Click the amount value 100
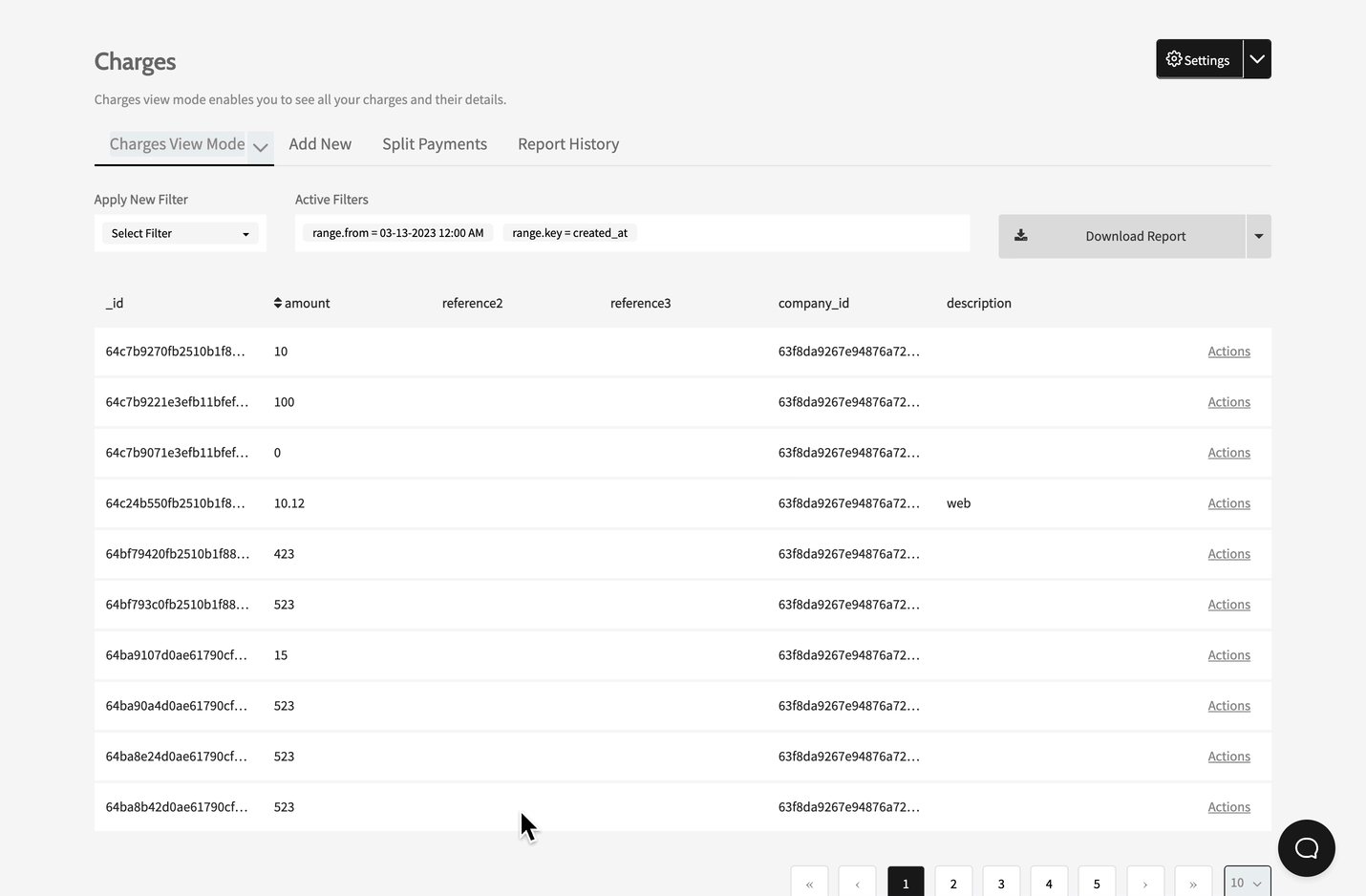The width and height of the screenshot is (1366, 896). [x=285, y=402]
